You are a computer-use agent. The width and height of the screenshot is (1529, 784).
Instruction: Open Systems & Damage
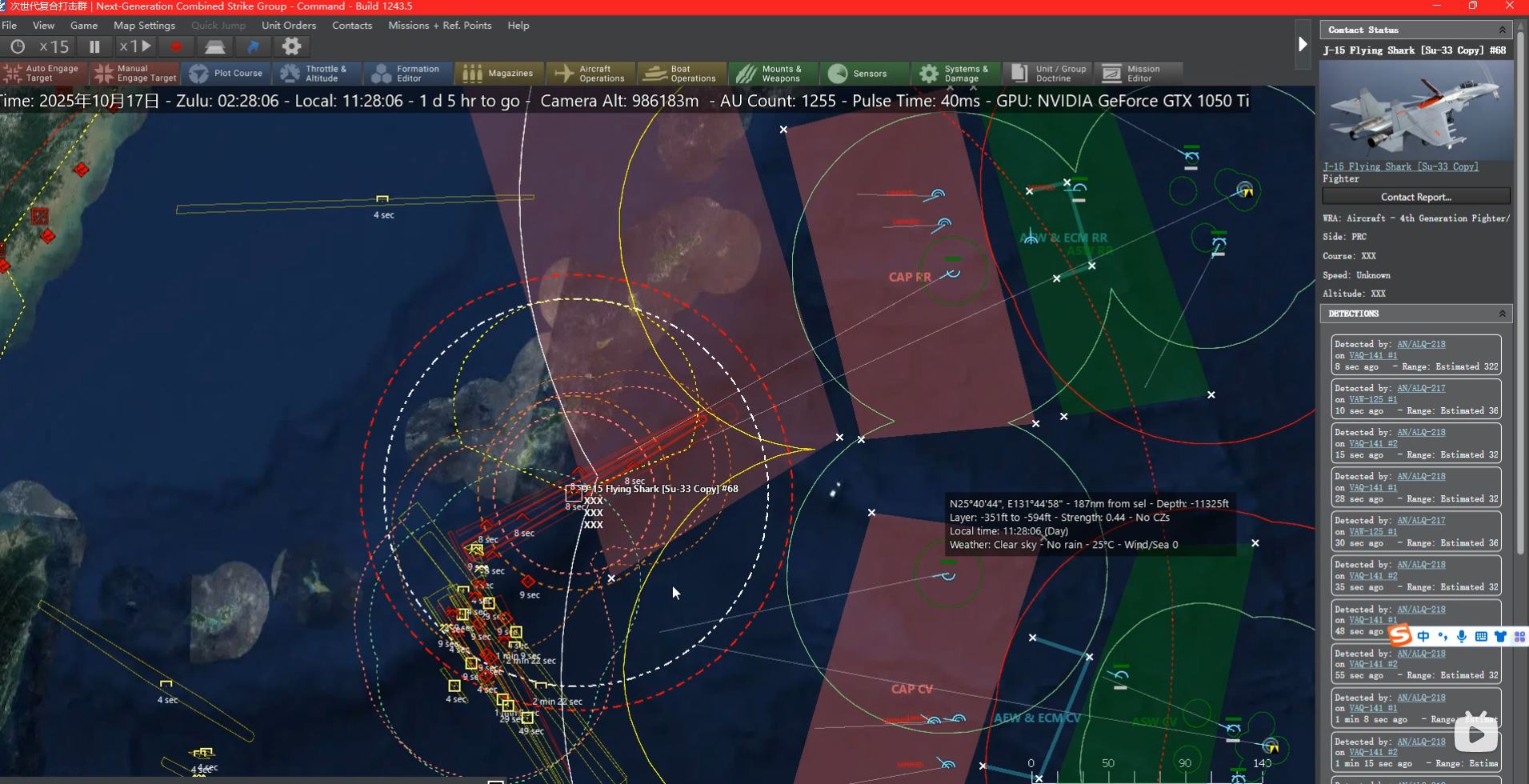click(956, 74)
